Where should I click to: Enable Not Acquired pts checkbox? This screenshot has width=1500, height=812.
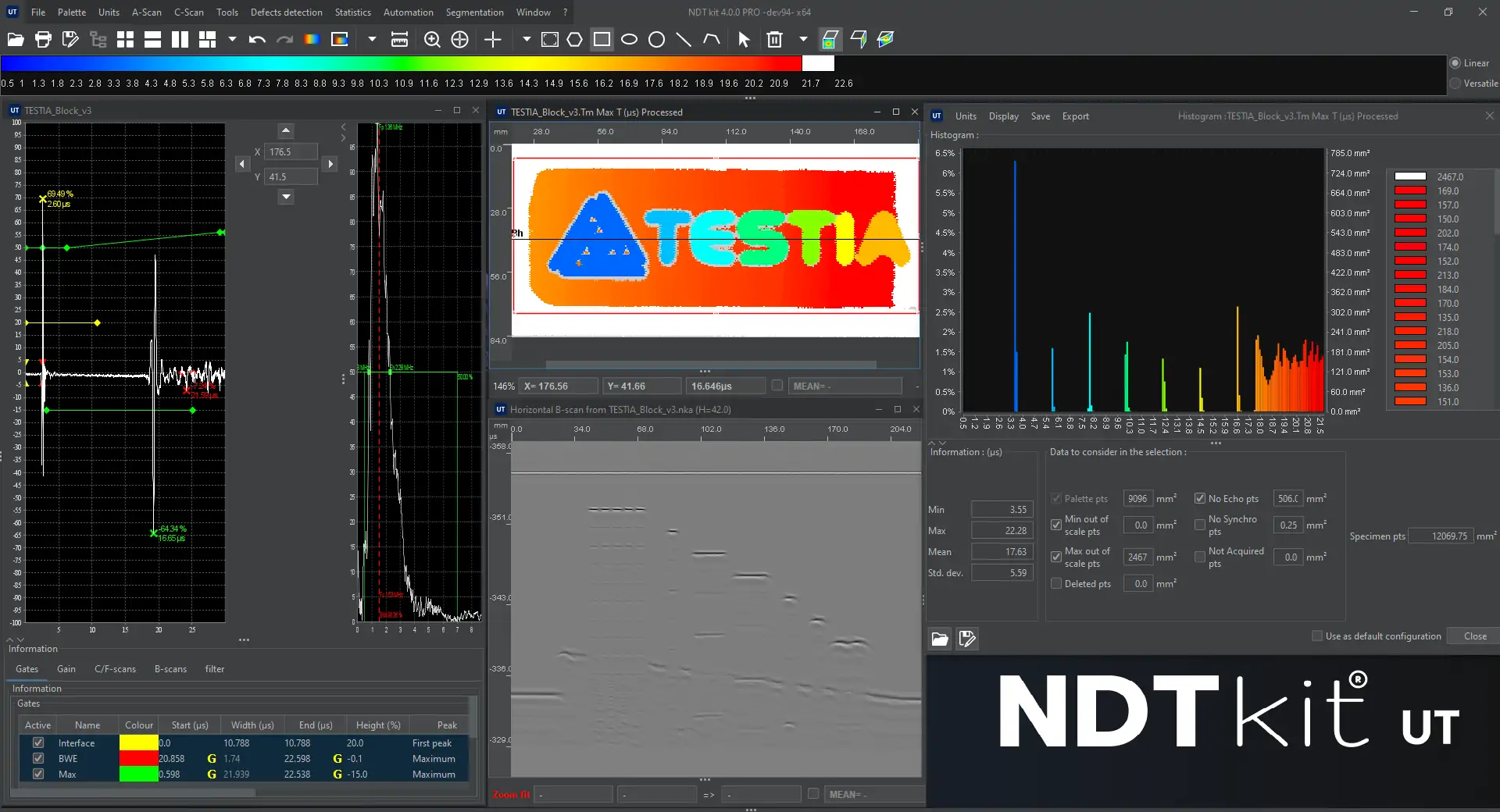(1200, 557)
